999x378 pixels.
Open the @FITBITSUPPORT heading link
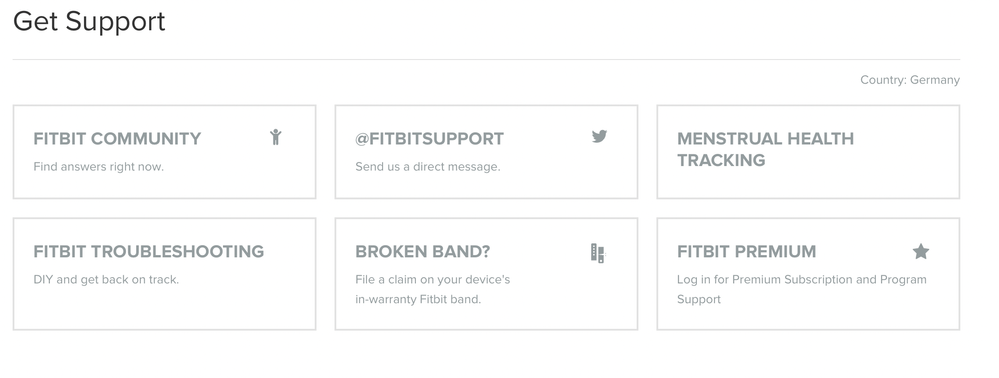429,138
